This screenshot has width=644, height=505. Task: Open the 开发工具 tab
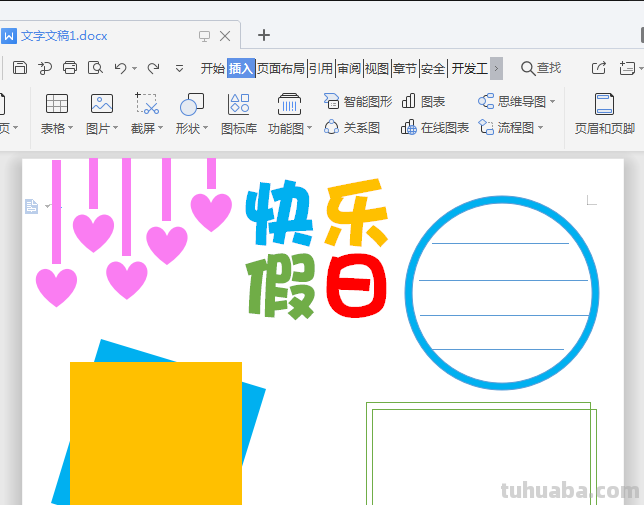tap(469, 68)
